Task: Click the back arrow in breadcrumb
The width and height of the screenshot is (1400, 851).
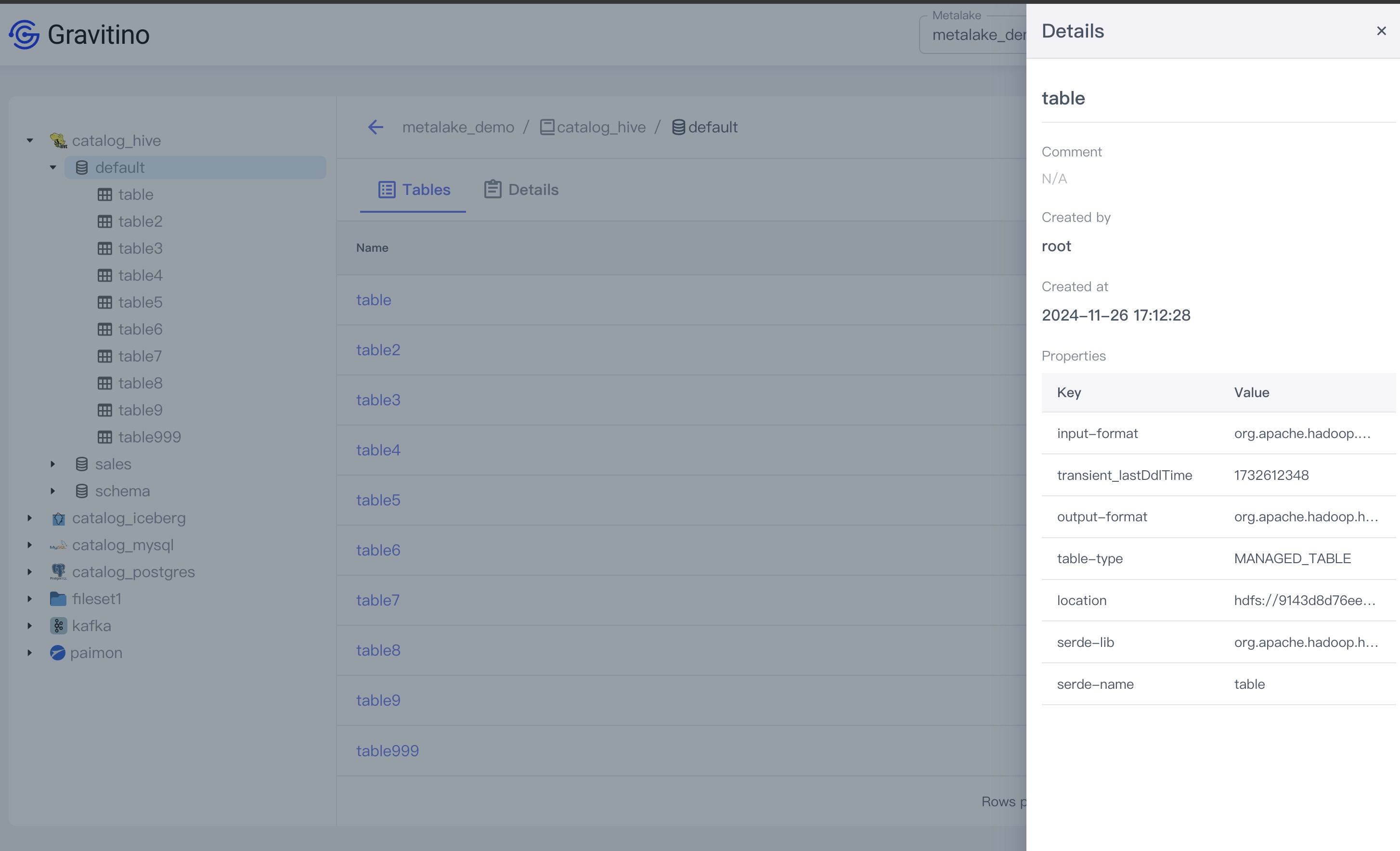Action: click(376, 127)
